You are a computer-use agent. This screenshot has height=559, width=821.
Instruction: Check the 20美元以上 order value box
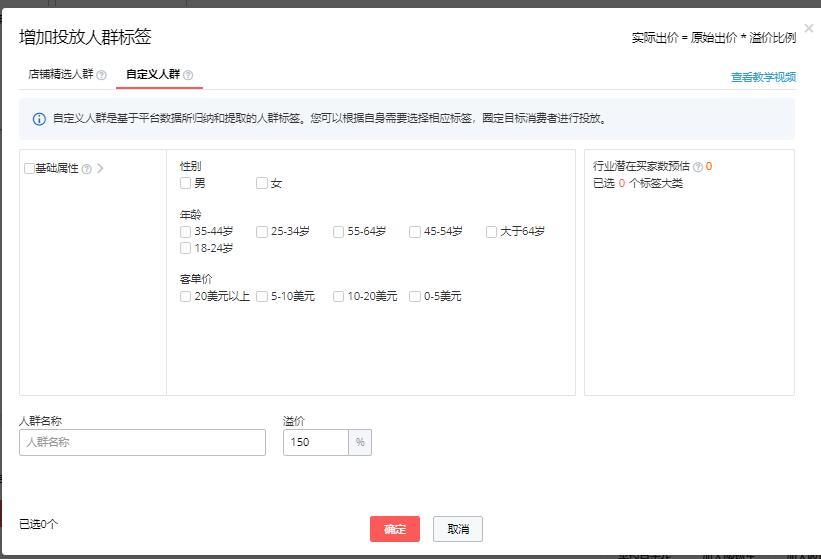click(185, 297)
